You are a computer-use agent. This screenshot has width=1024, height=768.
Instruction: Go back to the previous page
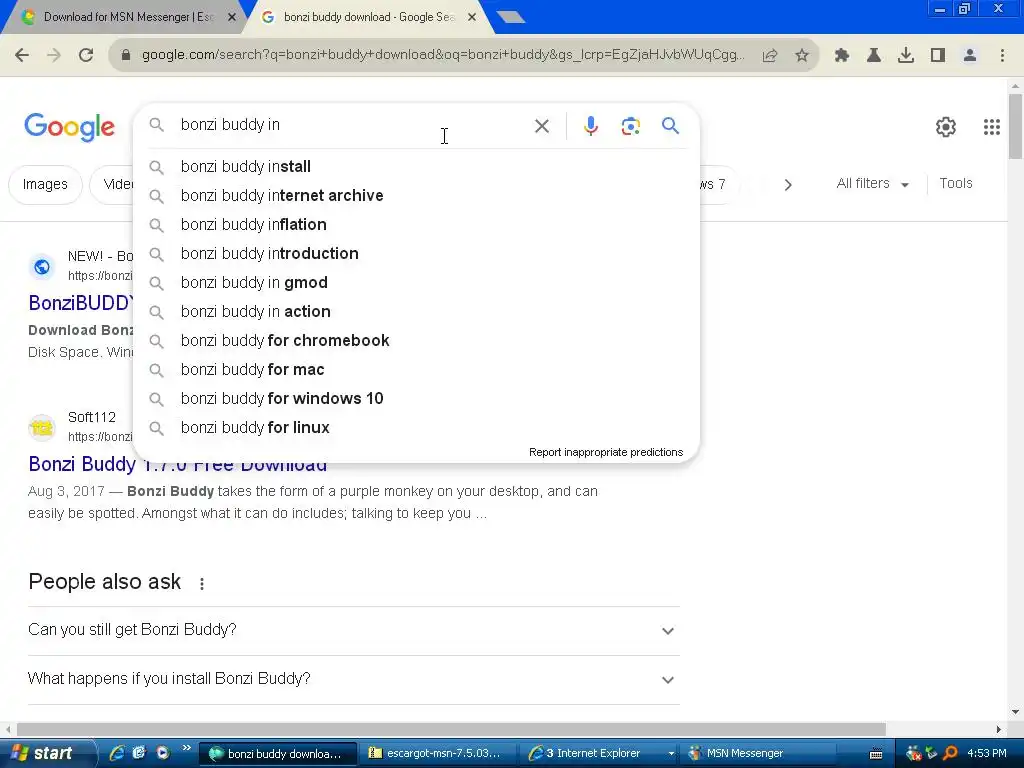pos(22,56)
